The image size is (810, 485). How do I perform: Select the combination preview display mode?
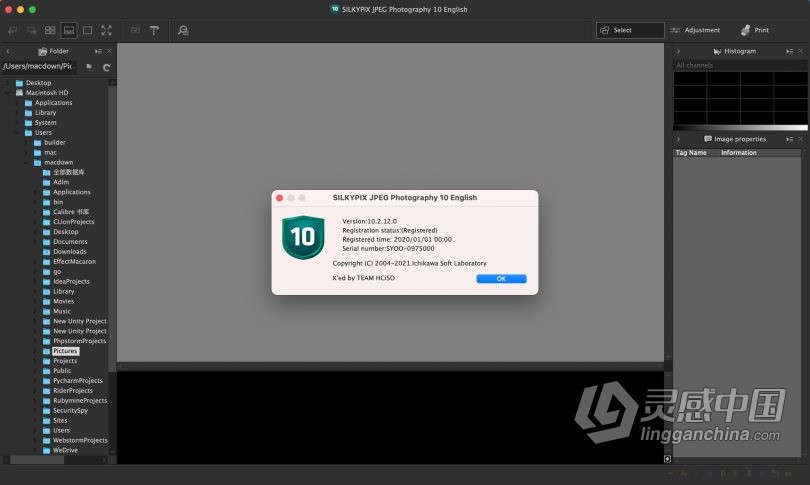click(69, 30)
